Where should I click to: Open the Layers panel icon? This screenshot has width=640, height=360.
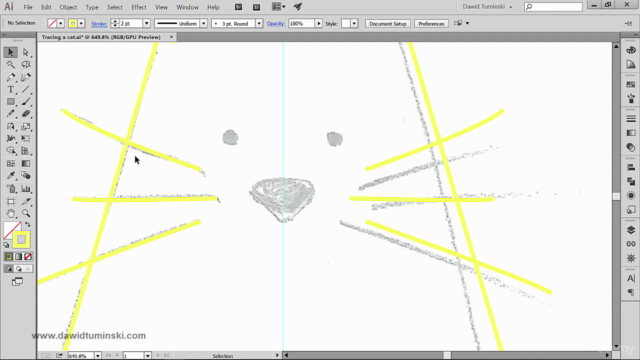(x=631, y=230)
